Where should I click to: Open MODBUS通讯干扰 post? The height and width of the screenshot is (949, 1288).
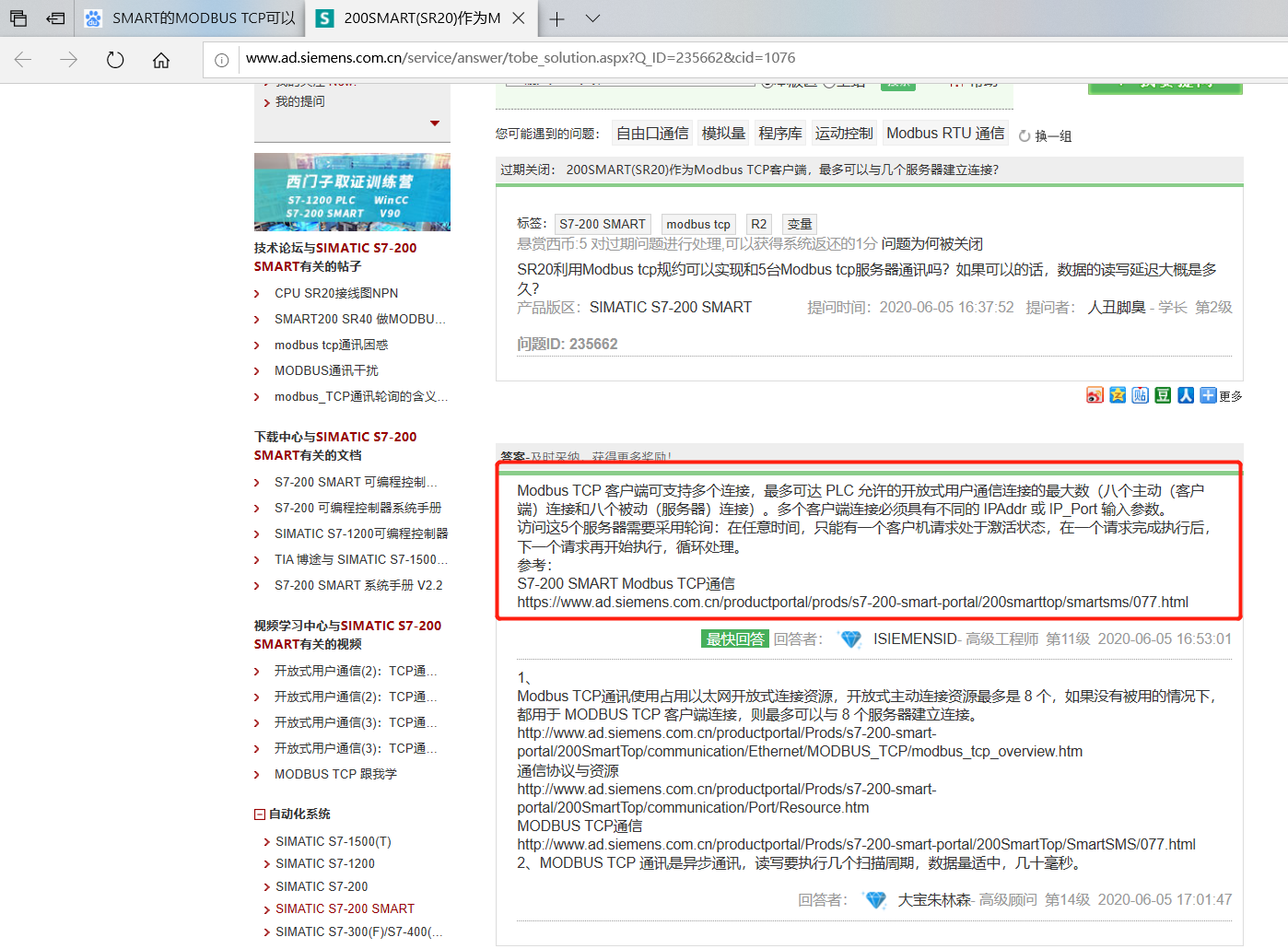coord(326,370)
